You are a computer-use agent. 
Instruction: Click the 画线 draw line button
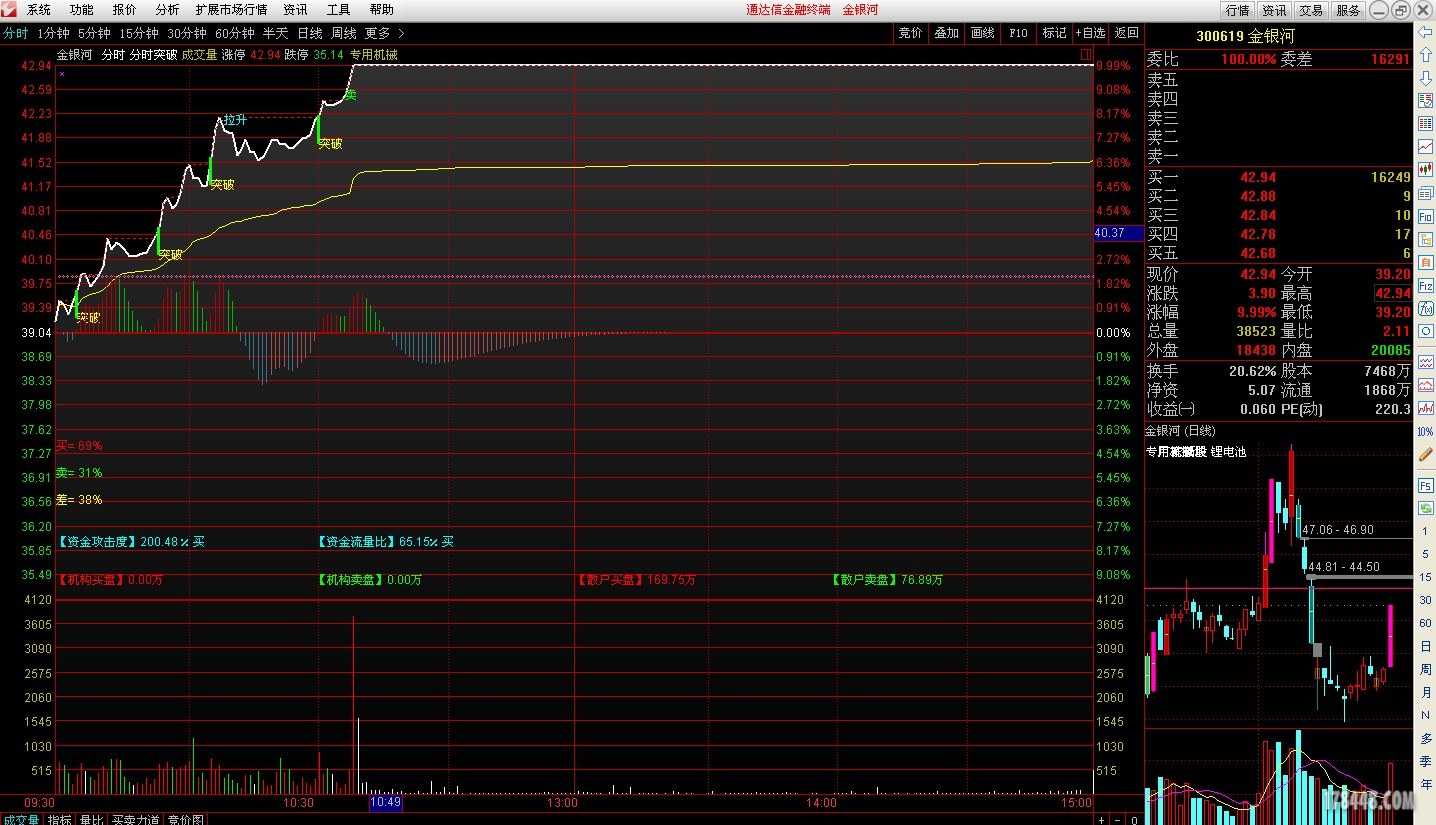tap(983, 33)
